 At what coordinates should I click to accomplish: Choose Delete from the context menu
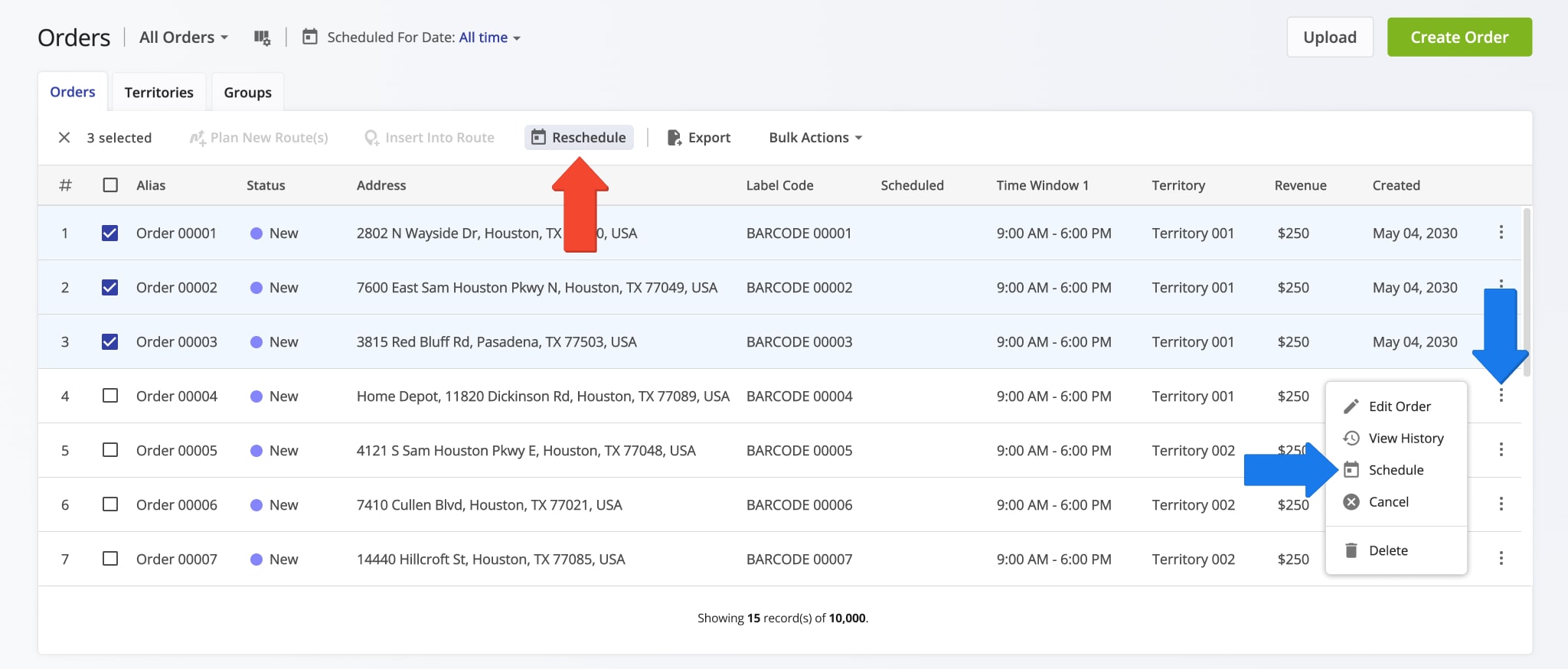pyautogui.click(x=1396, y=550)
